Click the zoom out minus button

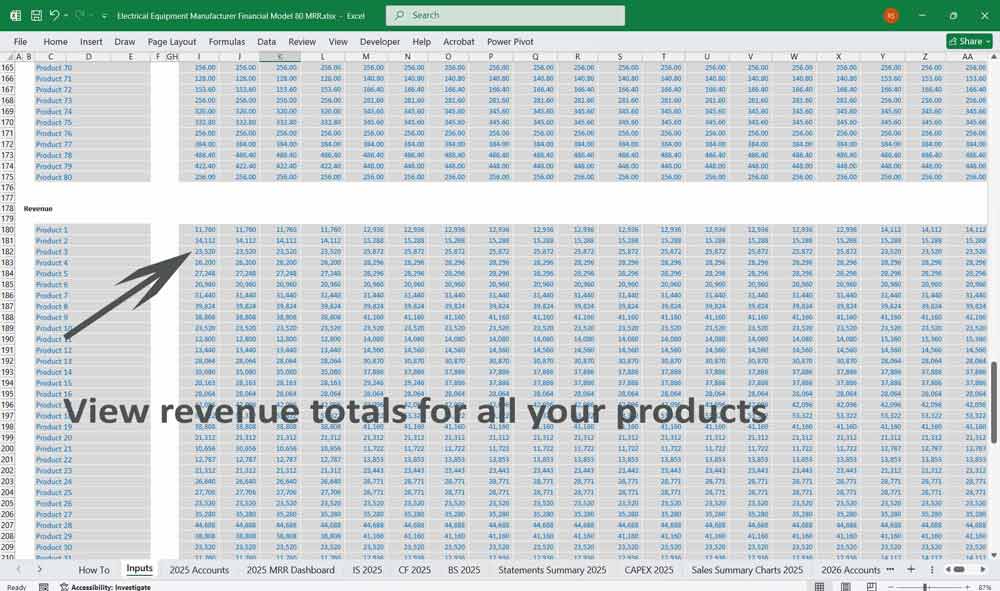click(892, 587)
